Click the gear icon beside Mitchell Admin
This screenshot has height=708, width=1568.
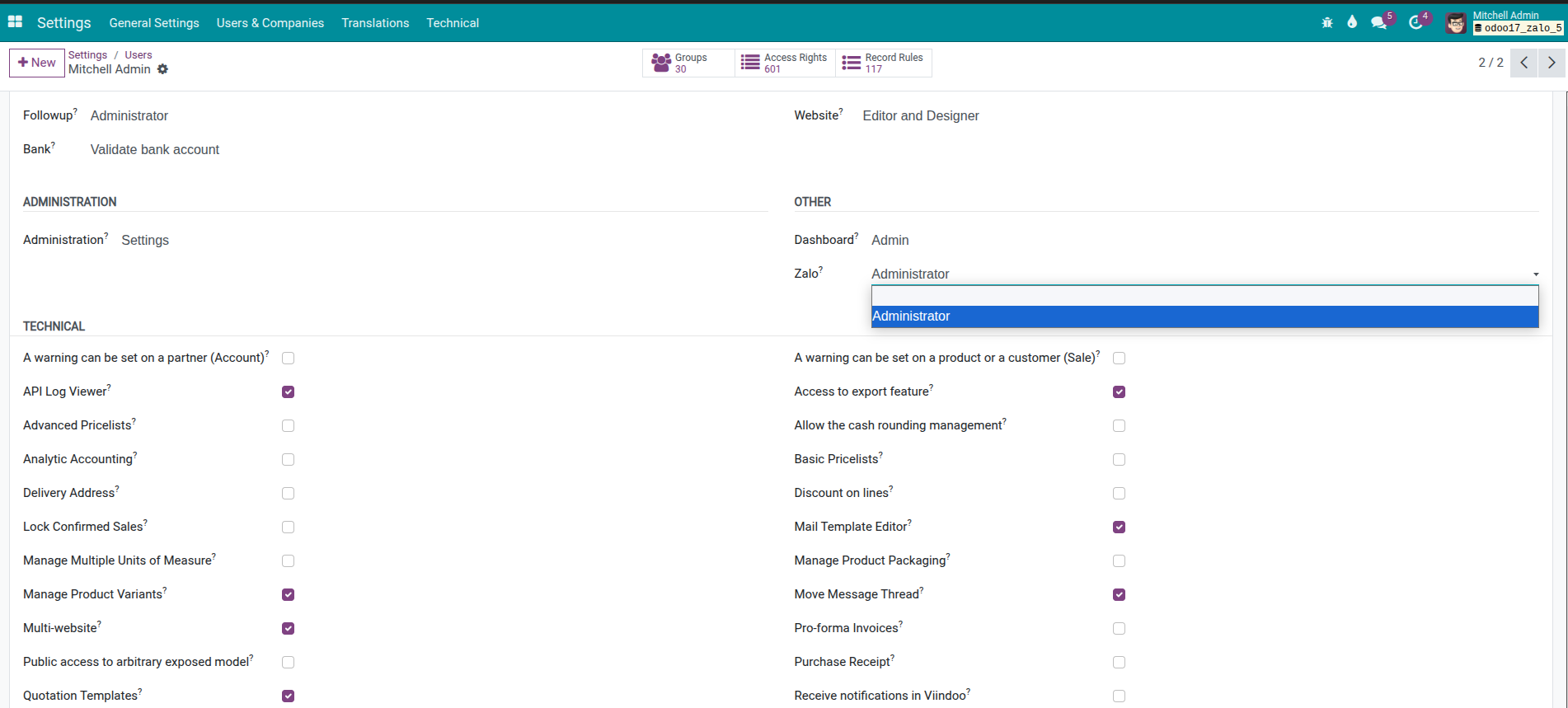163,69
